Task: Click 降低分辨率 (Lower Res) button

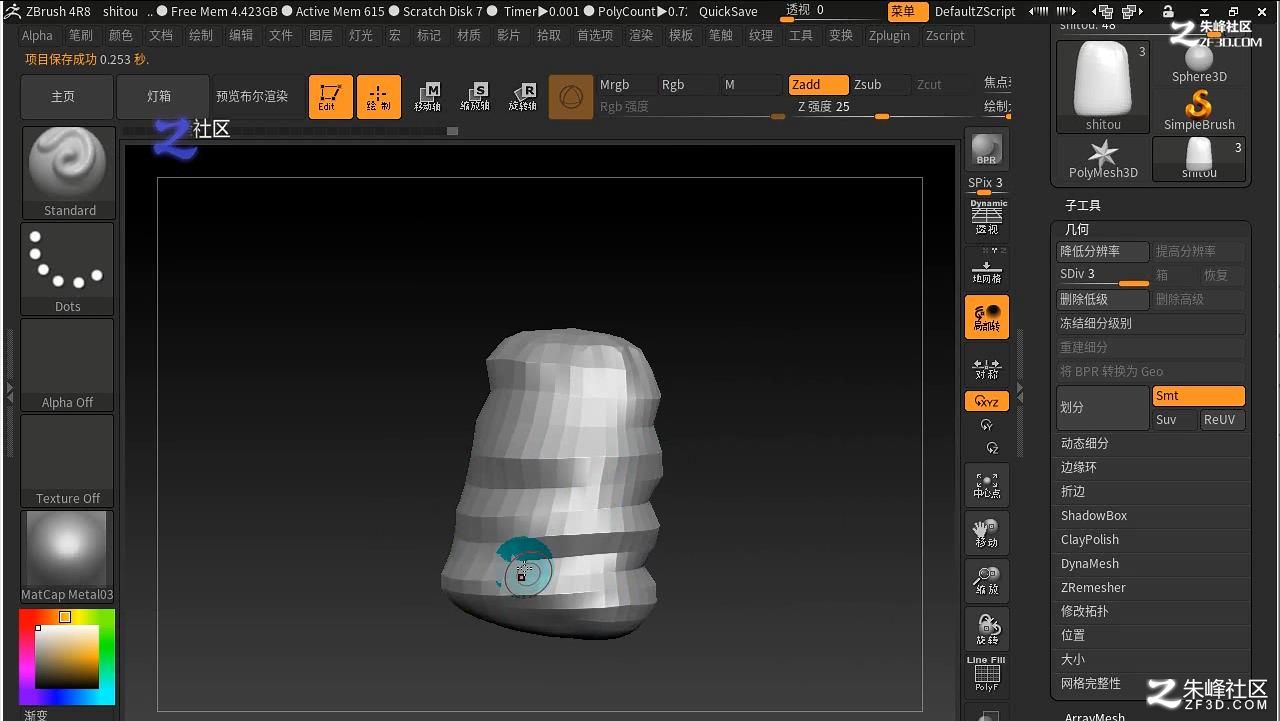Action: click(1103, 252)
